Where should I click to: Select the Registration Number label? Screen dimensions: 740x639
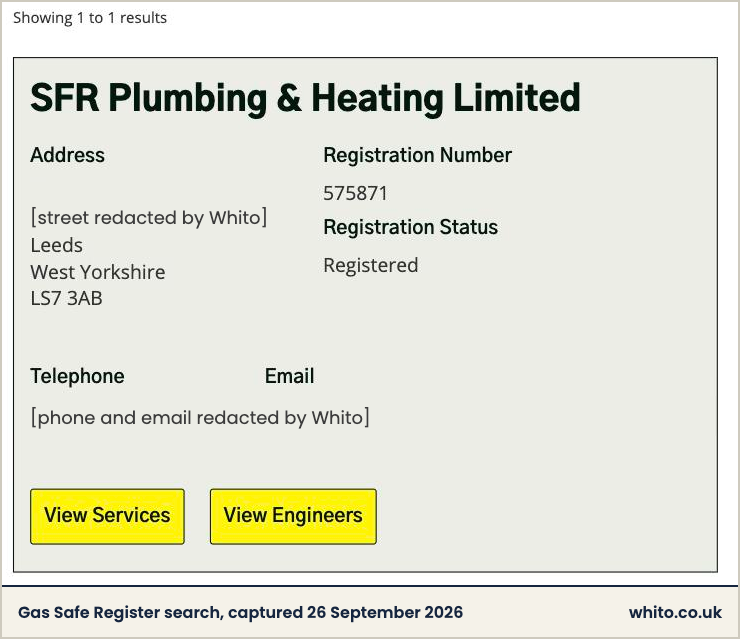[x=418, y=155]
